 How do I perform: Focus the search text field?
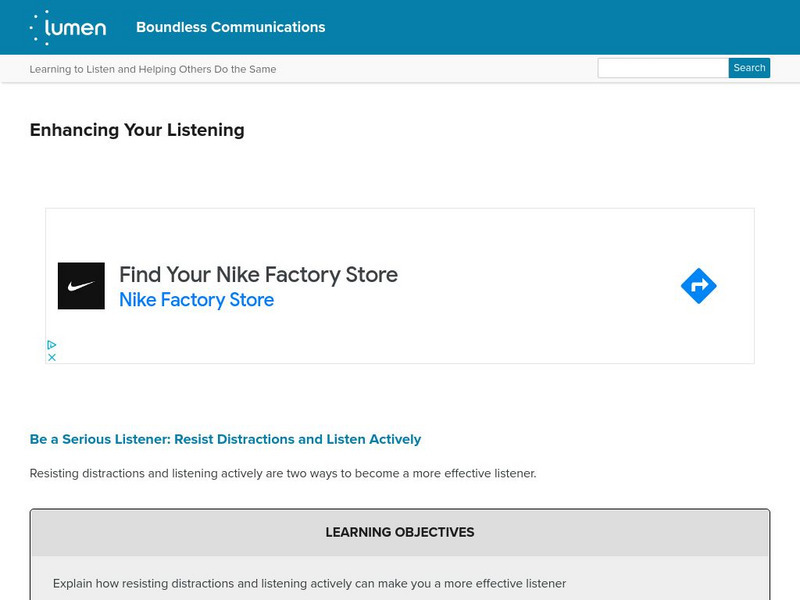(662, 68)
